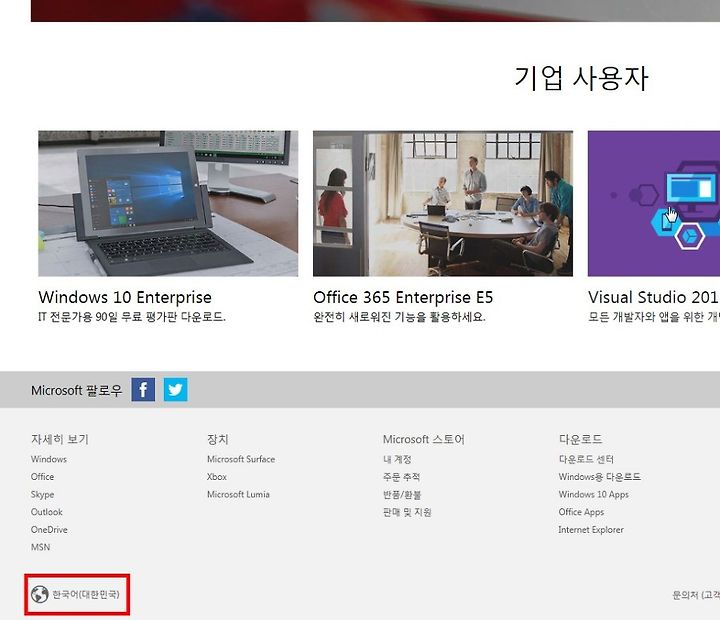
Task: Open the Windows 10 Apps link
Action: click(x=593, y=495)
